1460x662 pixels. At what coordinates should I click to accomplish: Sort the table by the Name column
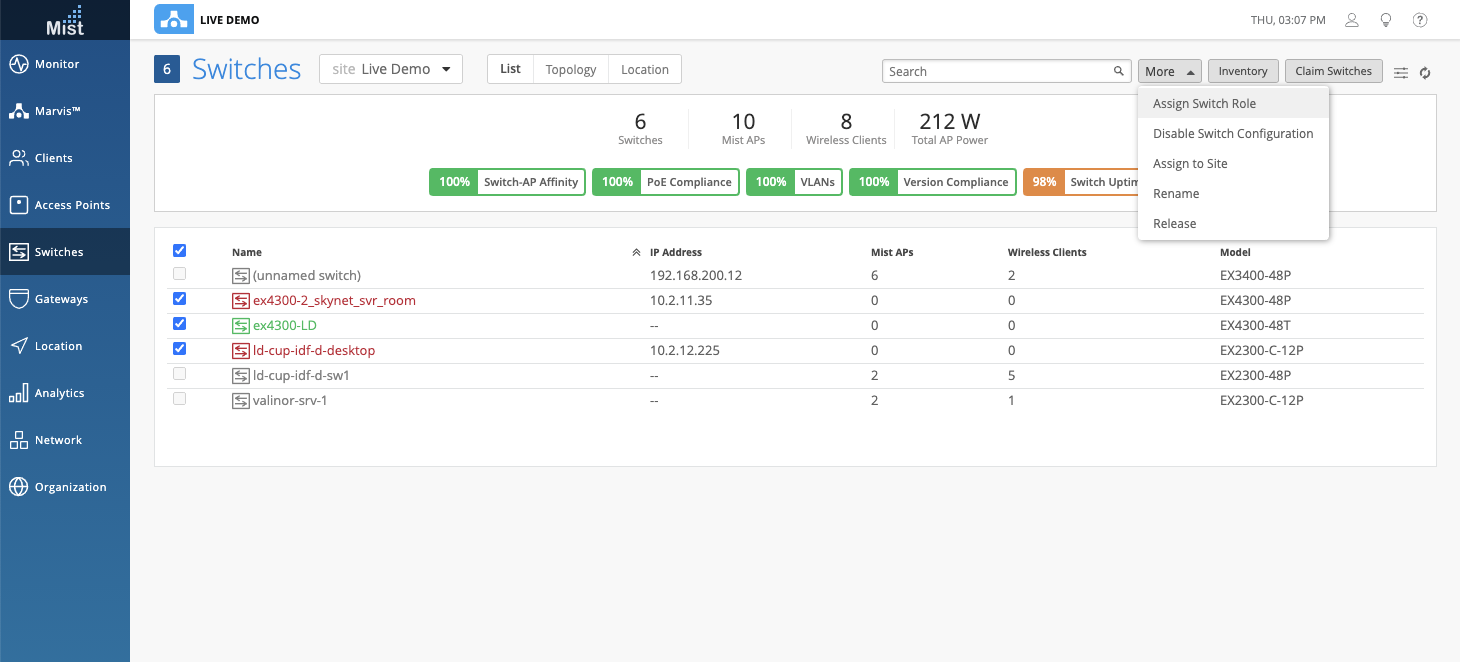pyautogui.click(x=247, y=253)
